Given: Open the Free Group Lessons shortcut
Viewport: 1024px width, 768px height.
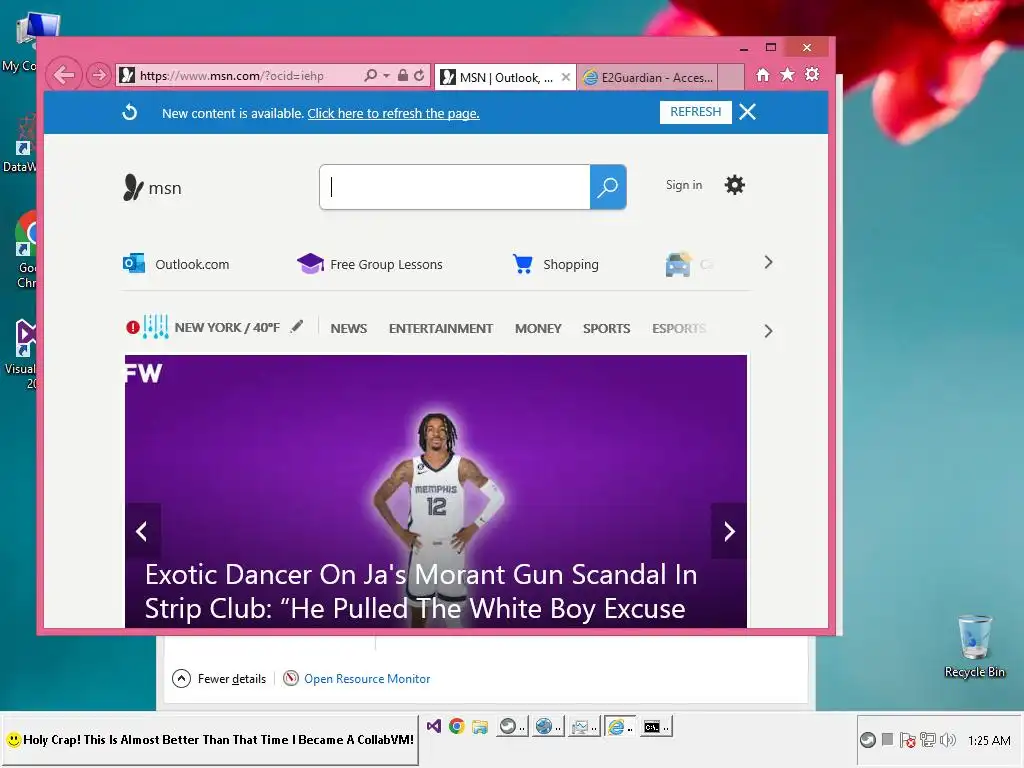Looking at the screenshot, I should tap(370, 264).
